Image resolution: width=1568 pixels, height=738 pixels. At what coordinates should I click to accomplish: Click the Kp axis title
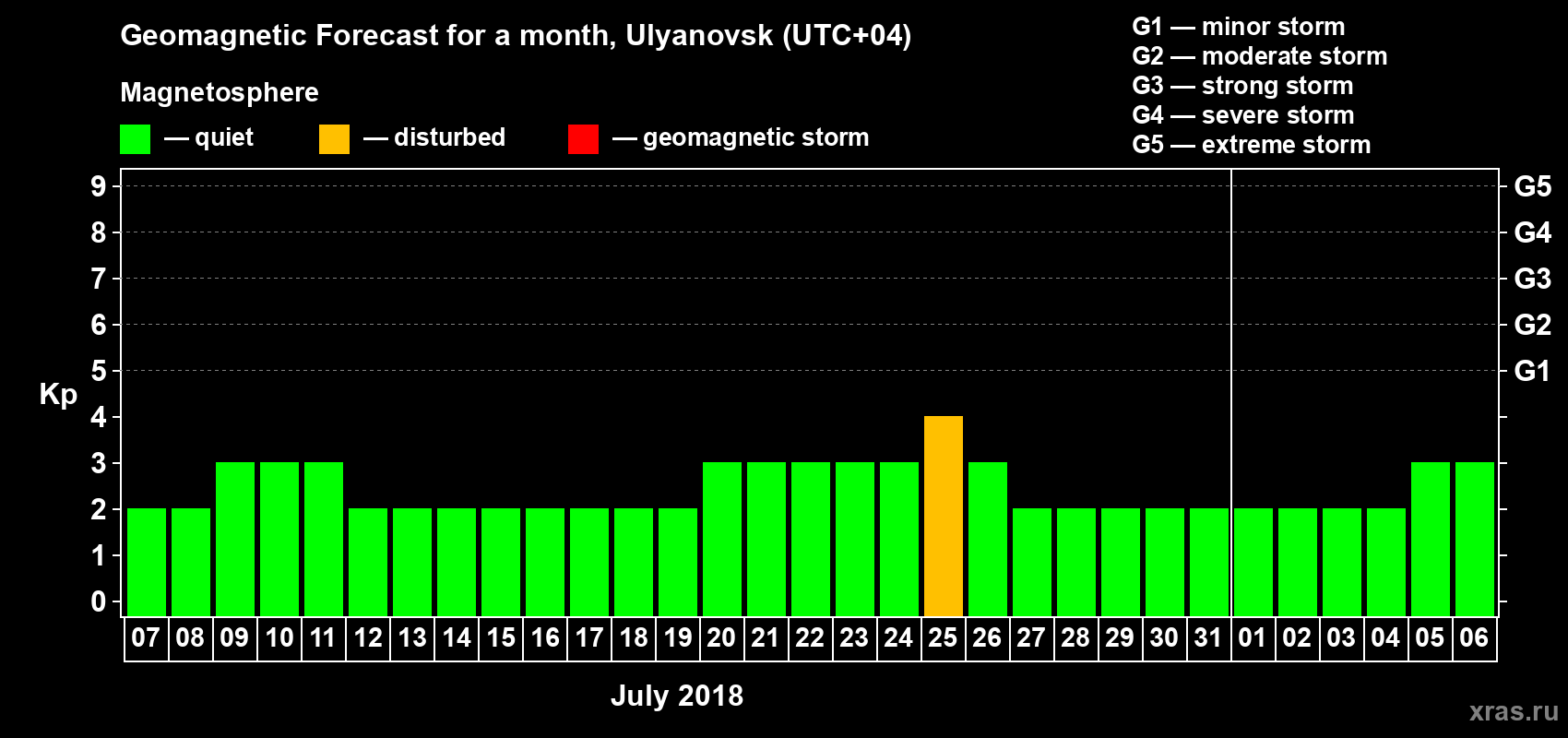(x=58, y=395)
